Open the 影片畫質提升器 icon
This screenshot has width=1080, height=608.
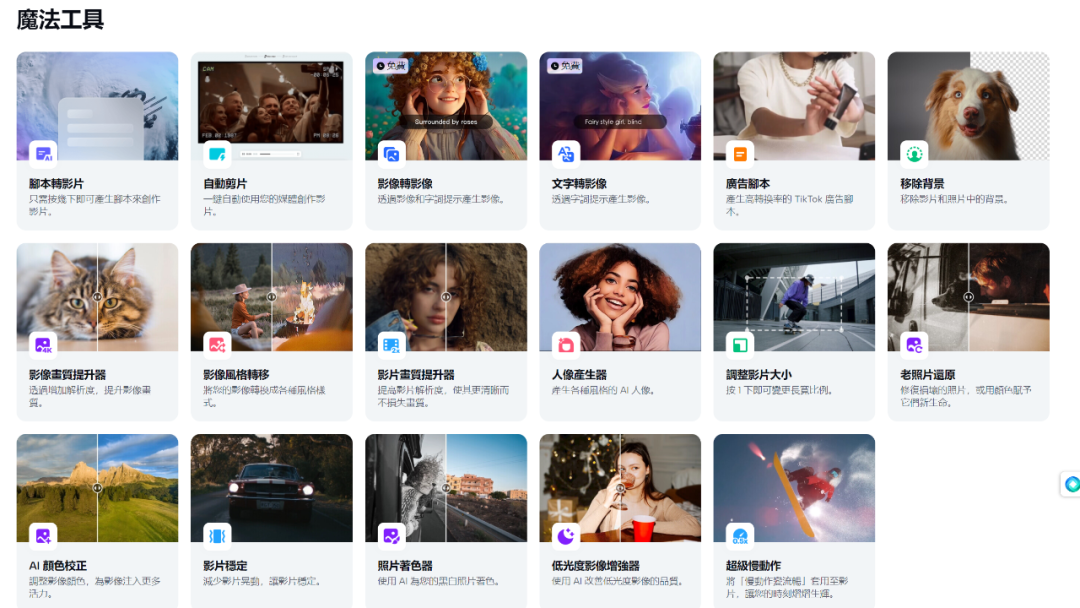(x=391, y=344)
